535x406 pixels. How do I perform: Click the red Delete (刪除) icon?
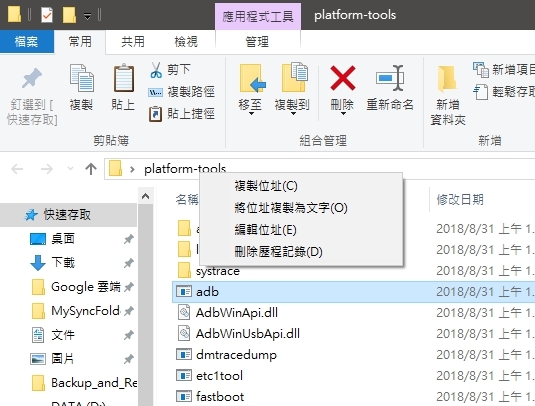[x=343, y=78]
